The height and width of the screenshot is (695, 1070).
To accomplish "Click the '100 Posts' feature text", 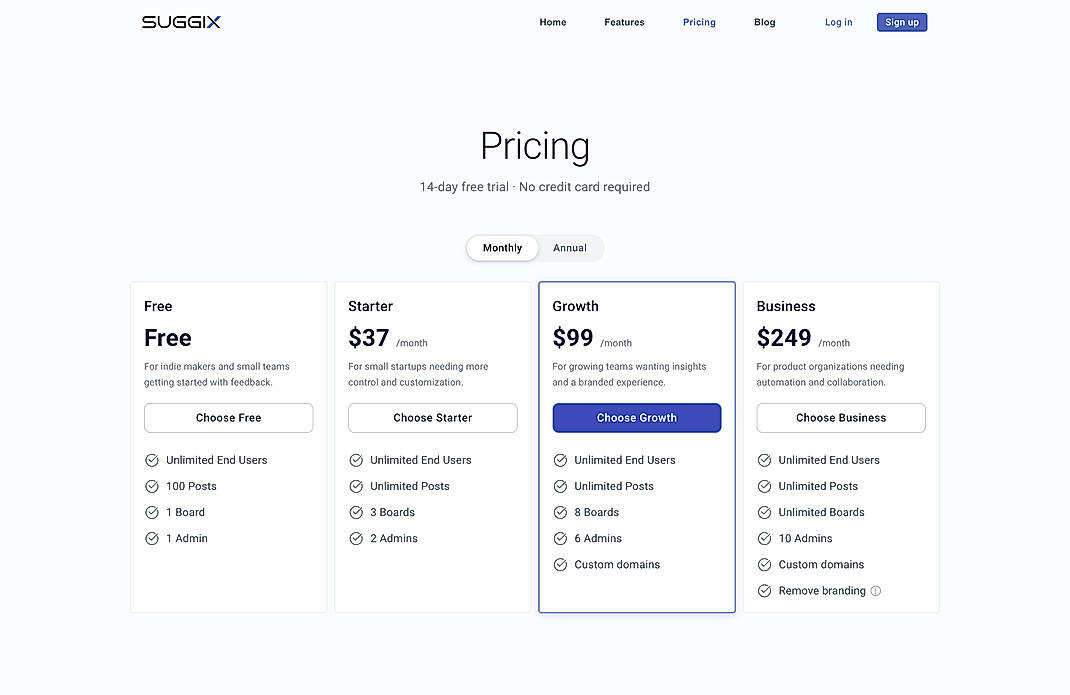I will pyautogui.click(x=191, y=487).
